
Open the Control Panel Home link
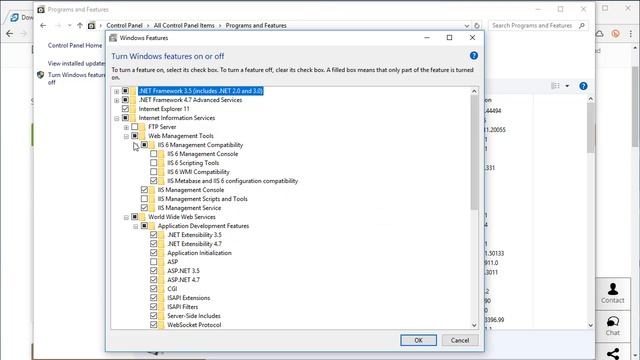coord(75,45)
